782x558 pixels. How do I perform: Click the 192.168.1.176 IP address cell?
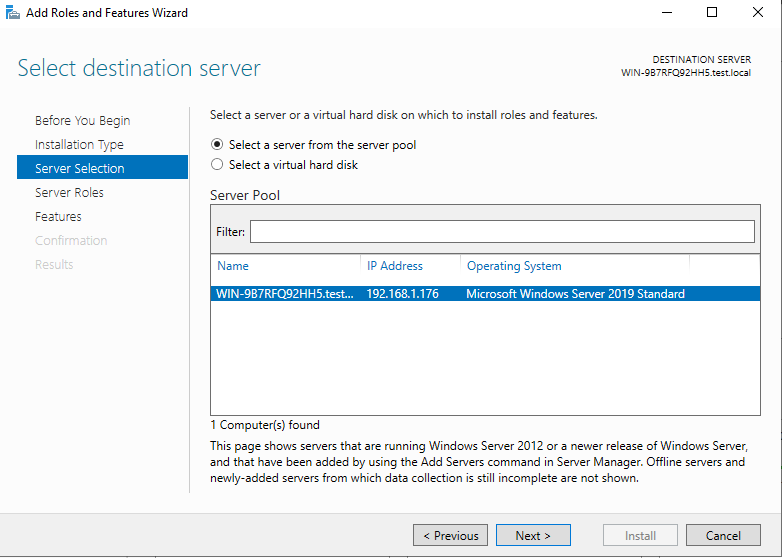[x=403, y=294]
